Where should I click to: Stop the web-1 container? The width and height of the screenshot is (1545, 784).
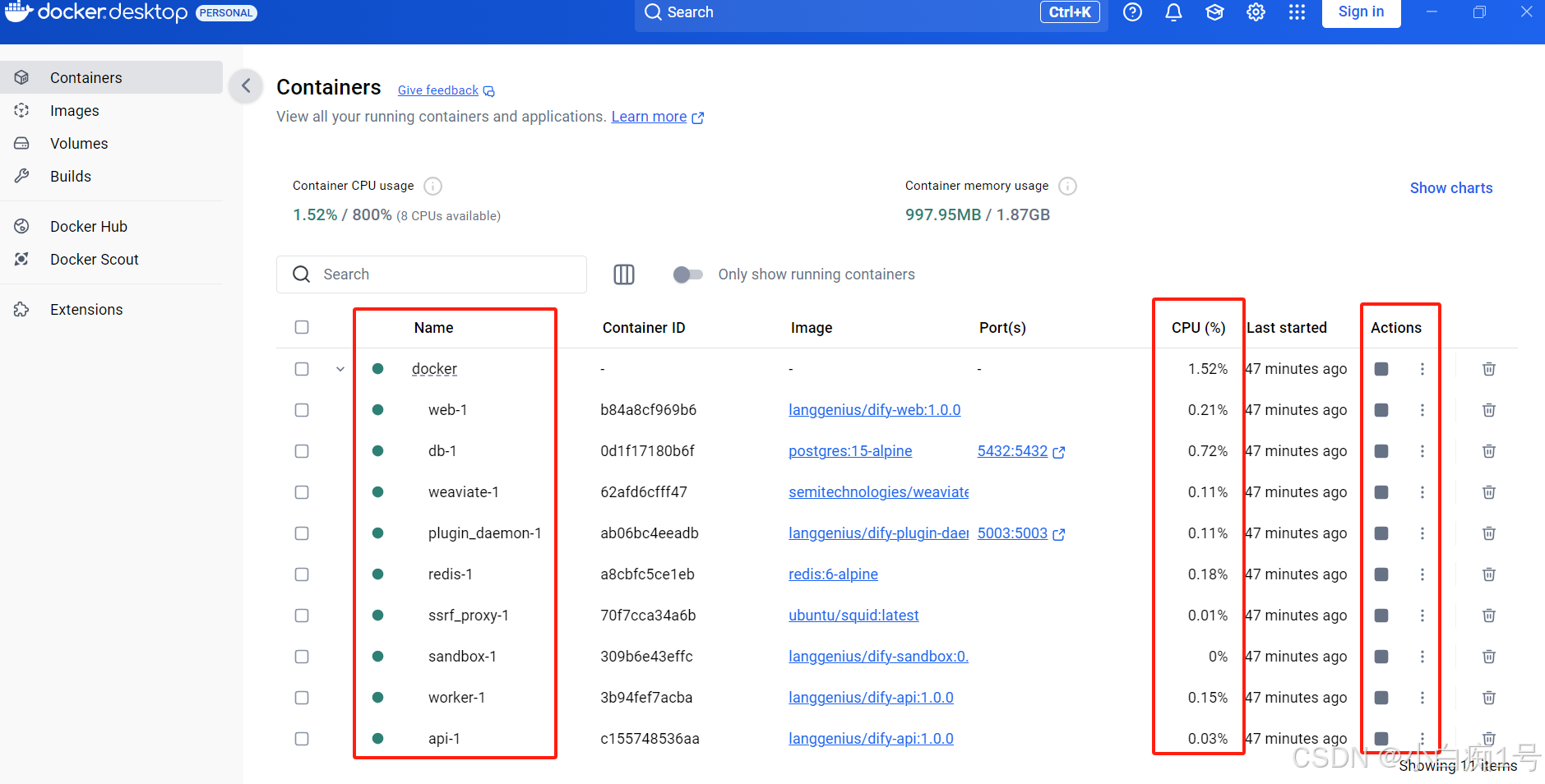pos(1381,410)
